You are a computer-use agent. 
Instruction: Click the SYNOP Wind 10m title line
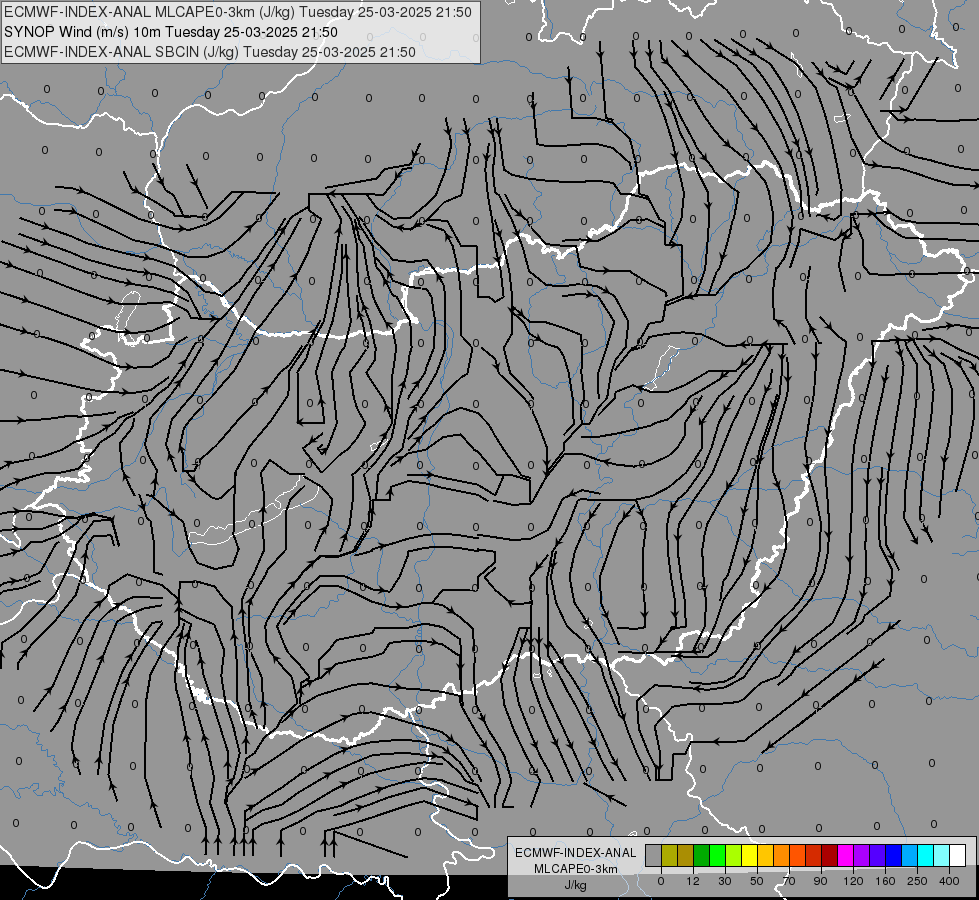pos(170,32)
